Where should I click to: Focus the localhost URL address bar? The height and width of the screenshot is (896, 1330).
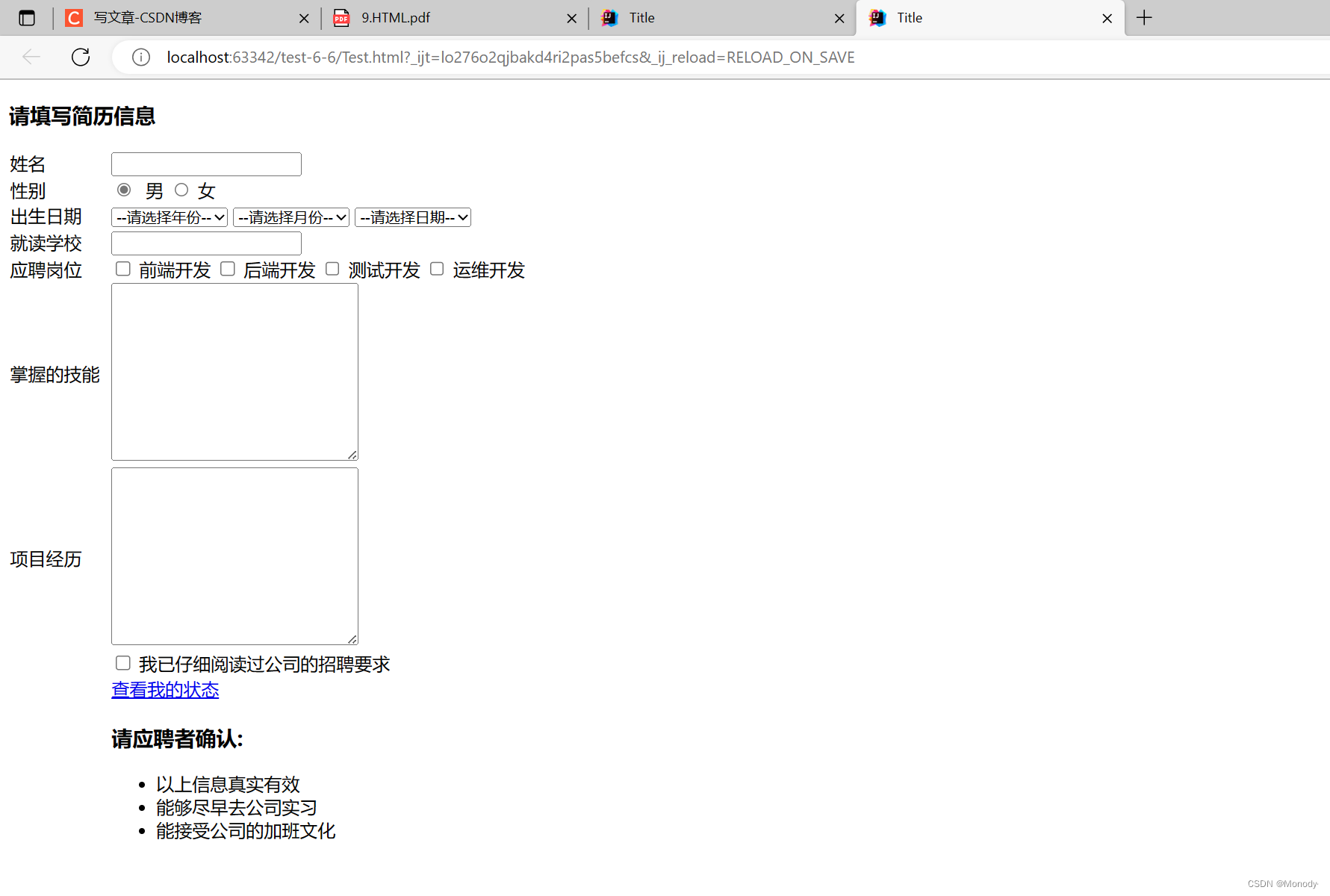click(x=511, y=57)
